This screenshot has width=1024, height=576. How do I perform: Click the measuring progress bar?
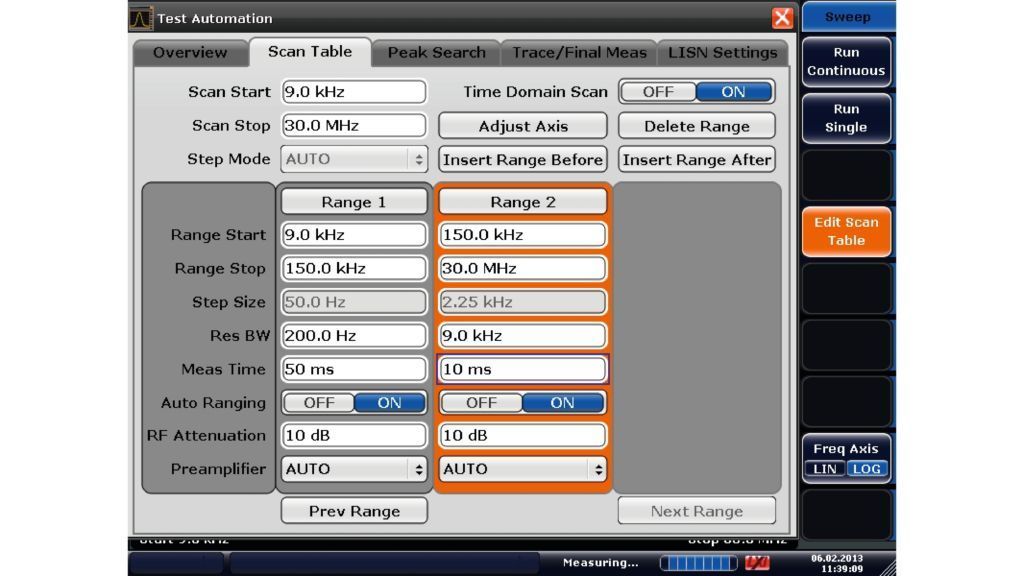click(x=698, y=563)
